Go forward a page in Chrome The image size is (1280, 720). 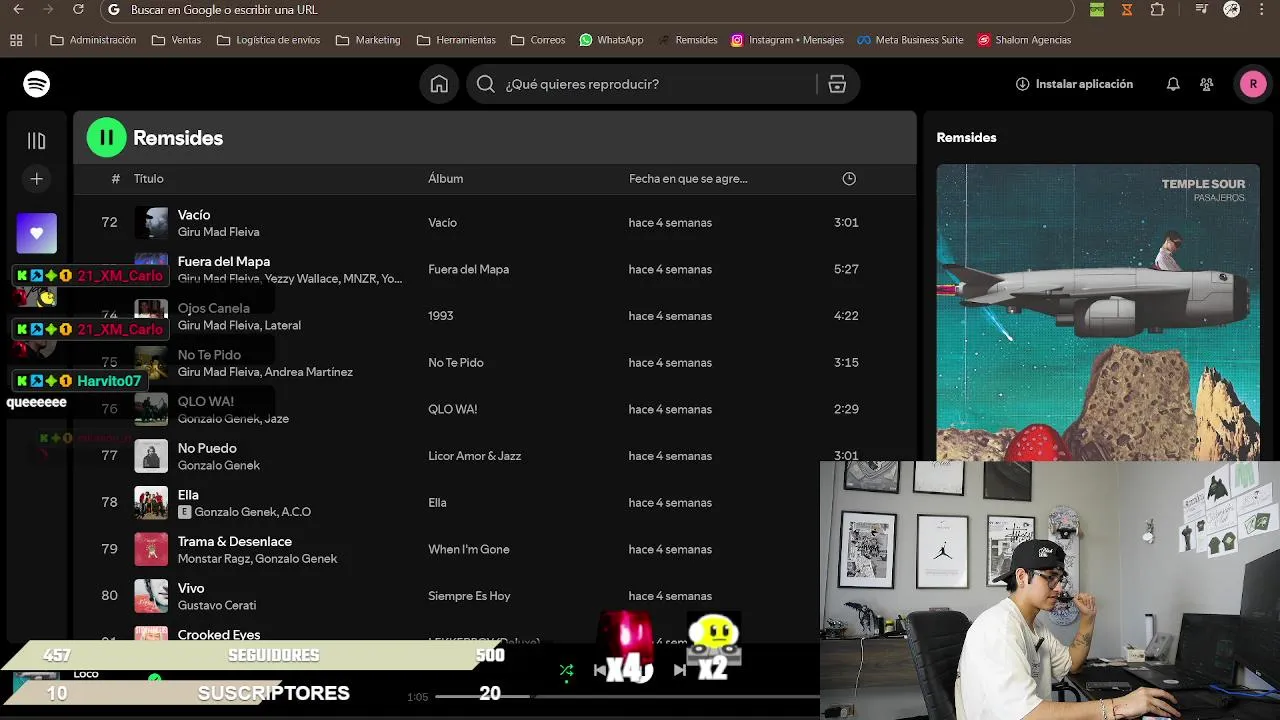[48, 9]
